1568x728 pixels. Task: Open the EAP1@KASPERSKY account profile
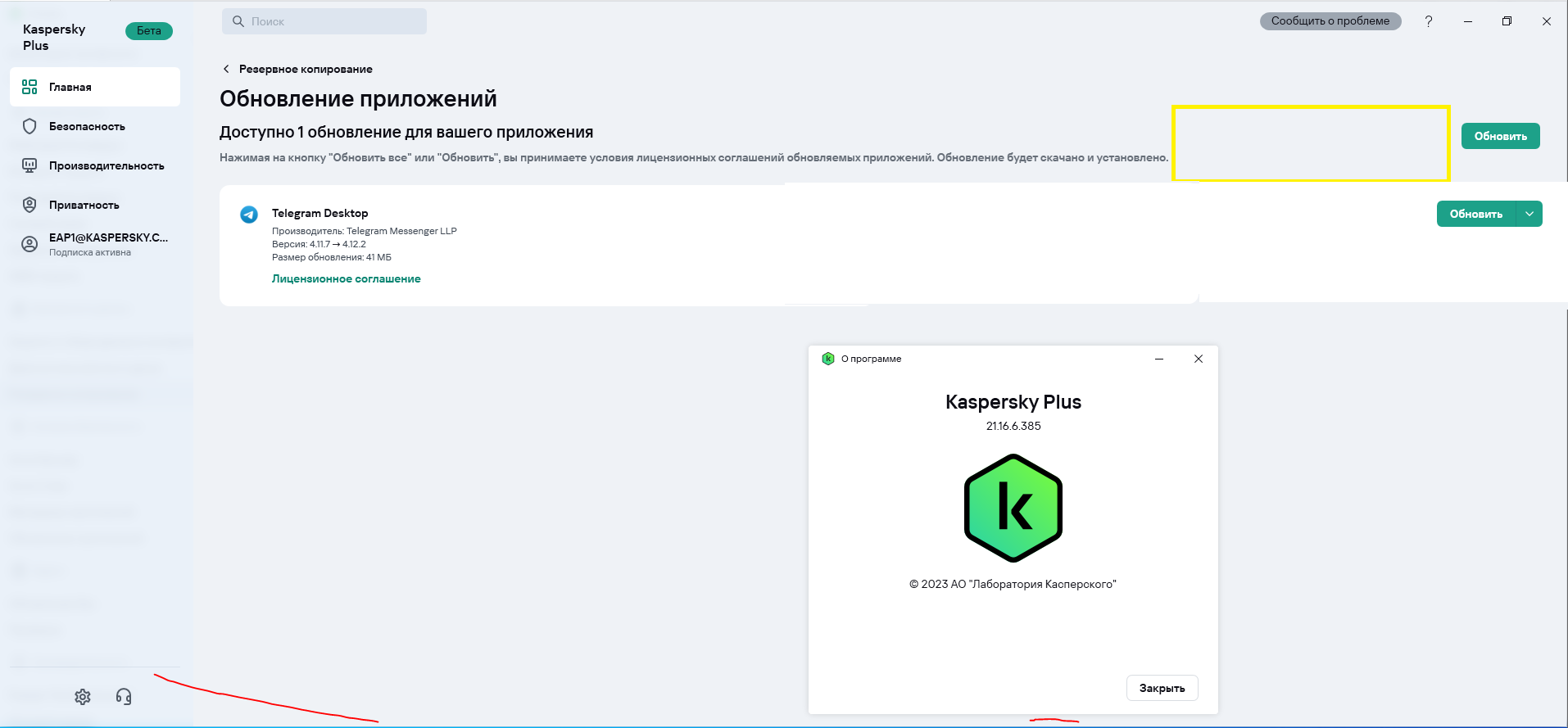click(95, 244)
